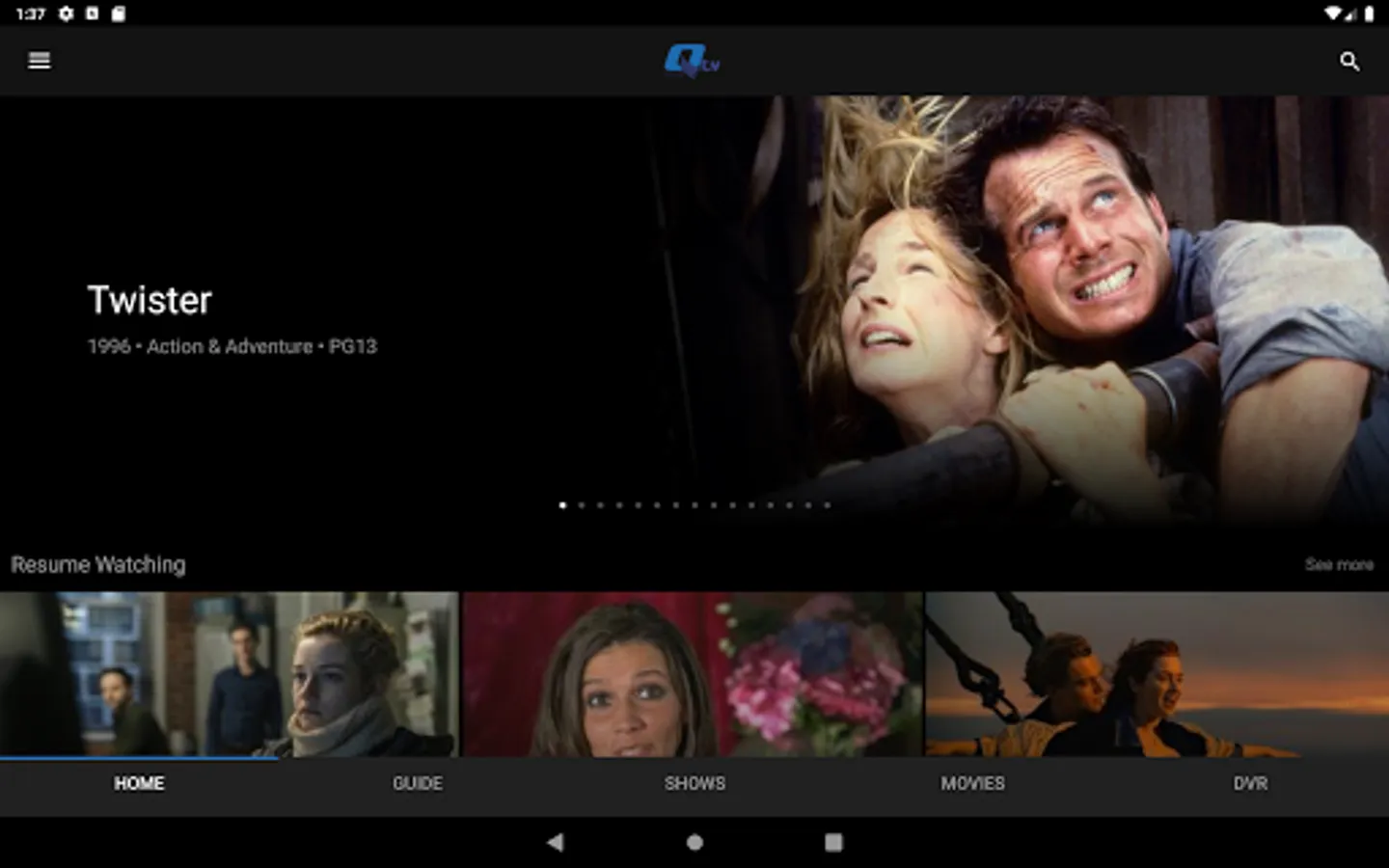Select the second carousel page dot

coord(582,504)
